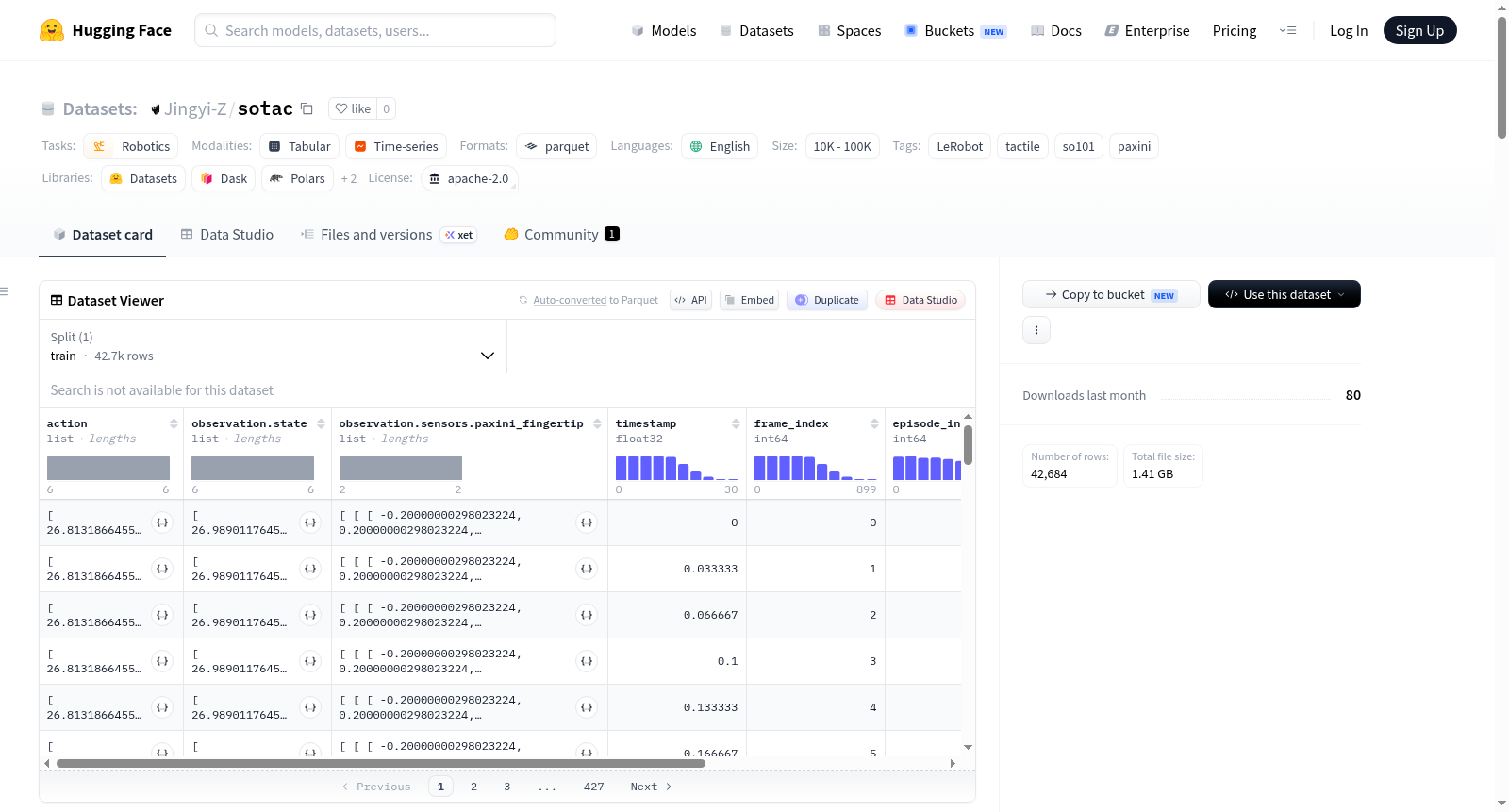The image size is (1509, 812).
Task: Show the +2 additional libraries
Action: pyautogui.click(x=349, y=178)
